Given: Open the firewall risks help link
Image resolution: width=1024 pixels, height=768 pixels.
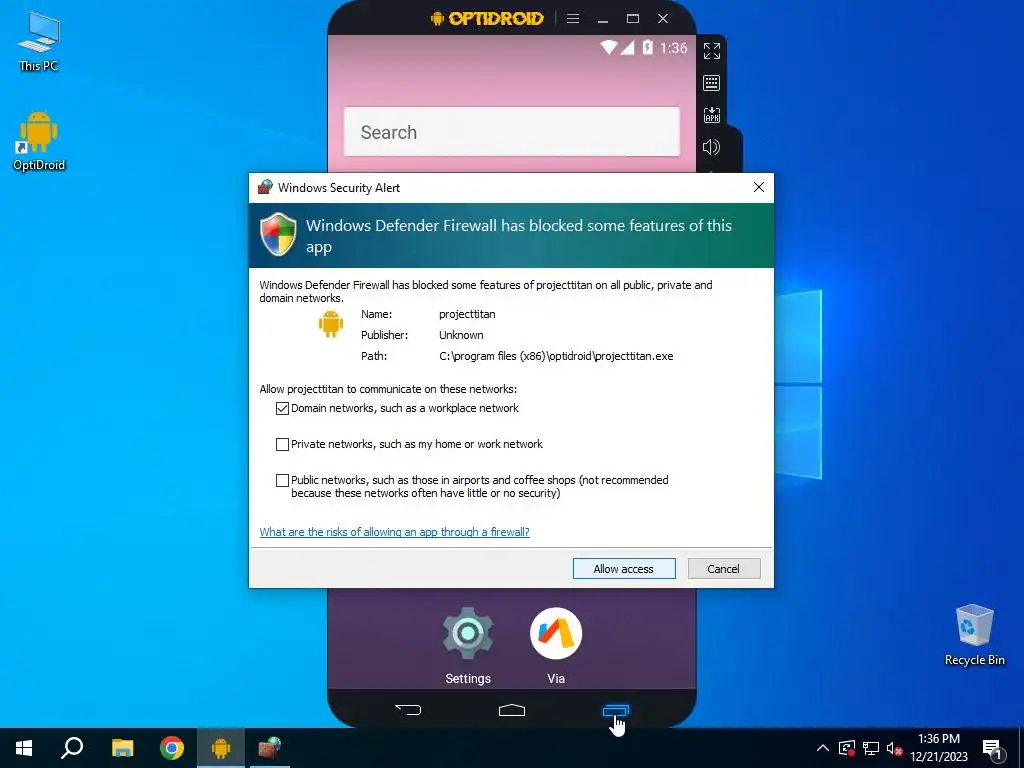Looking at the screenshot, I should tap(394, 532).
